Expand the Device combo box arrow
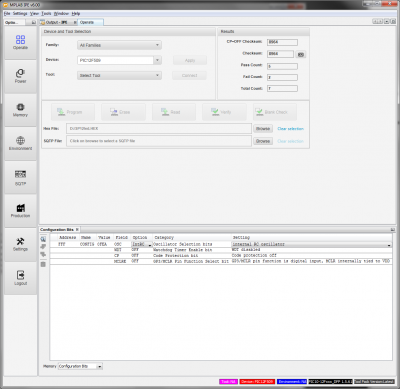The image size is (400, 389). pyautogui.click(x=157, y=60)
